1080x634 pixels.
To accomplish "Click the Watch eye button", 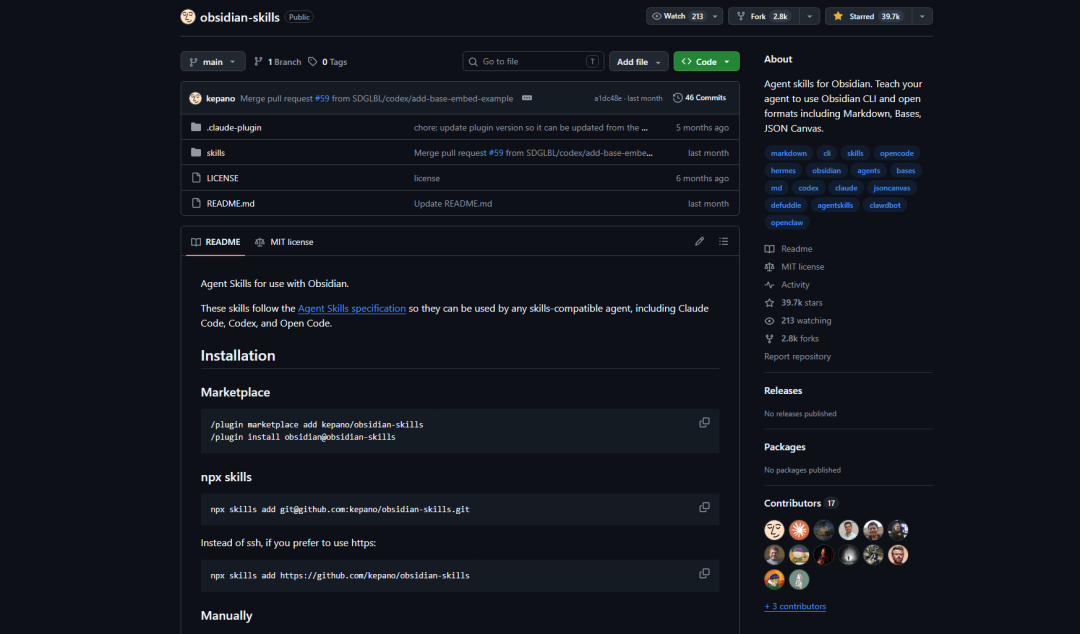I will [x=677, y=16].
